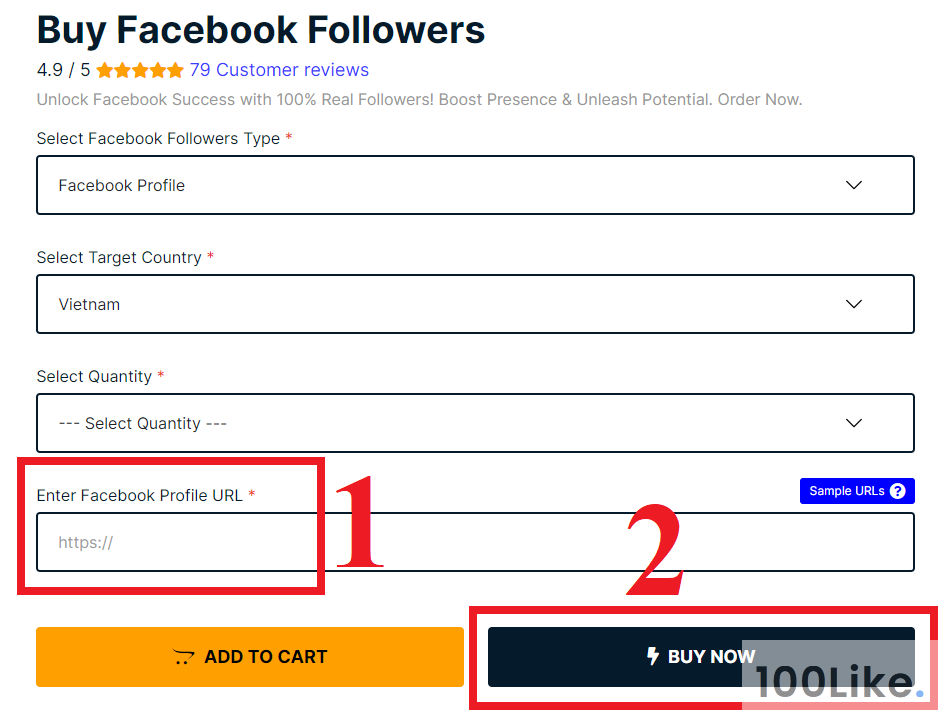
Task: Click the question mark help icon
Action: coord(897,491)
